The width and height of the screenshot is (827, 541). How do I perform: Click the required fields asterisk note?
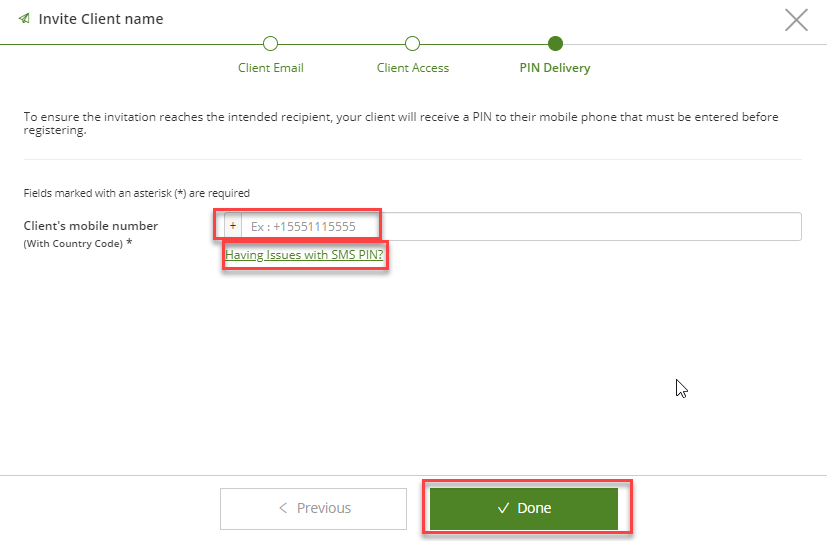tap(137, 193)
